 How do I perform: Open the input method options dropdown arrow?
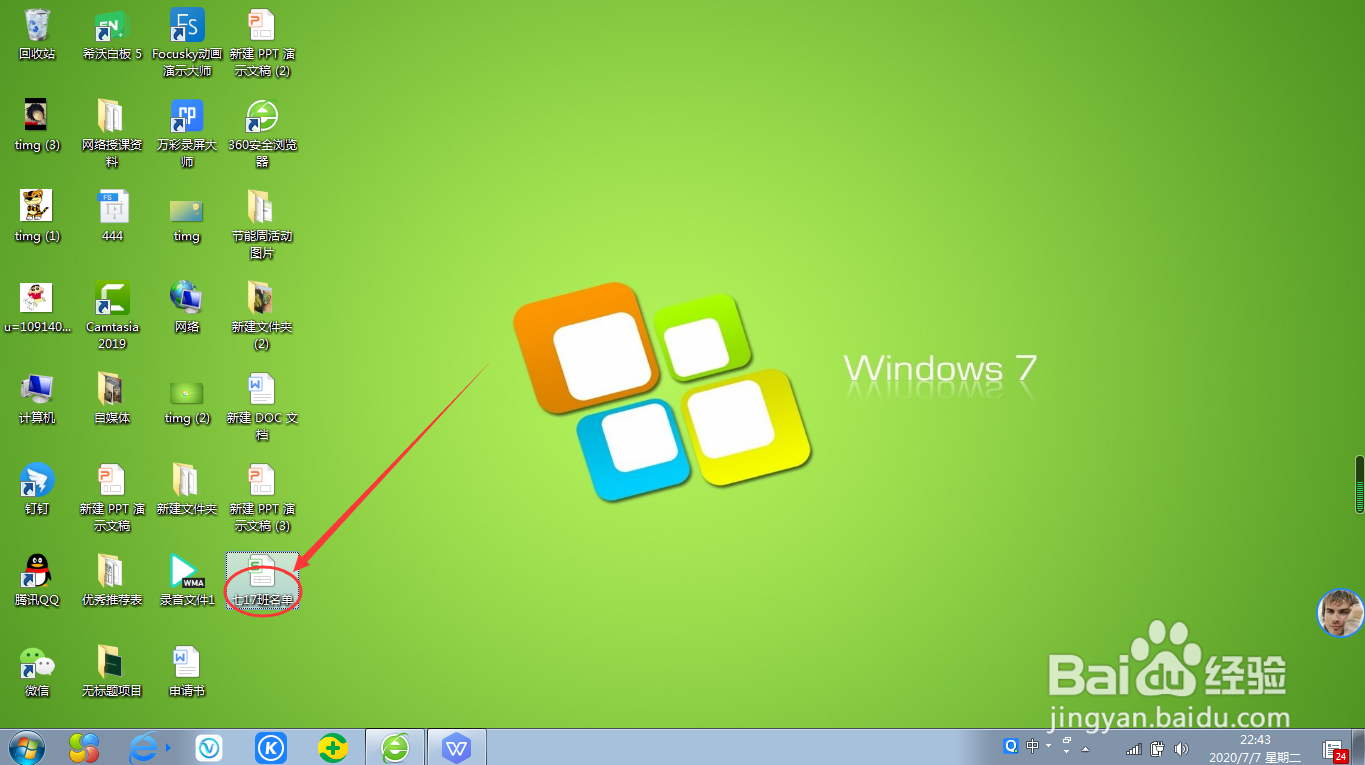click(1048, 746)
